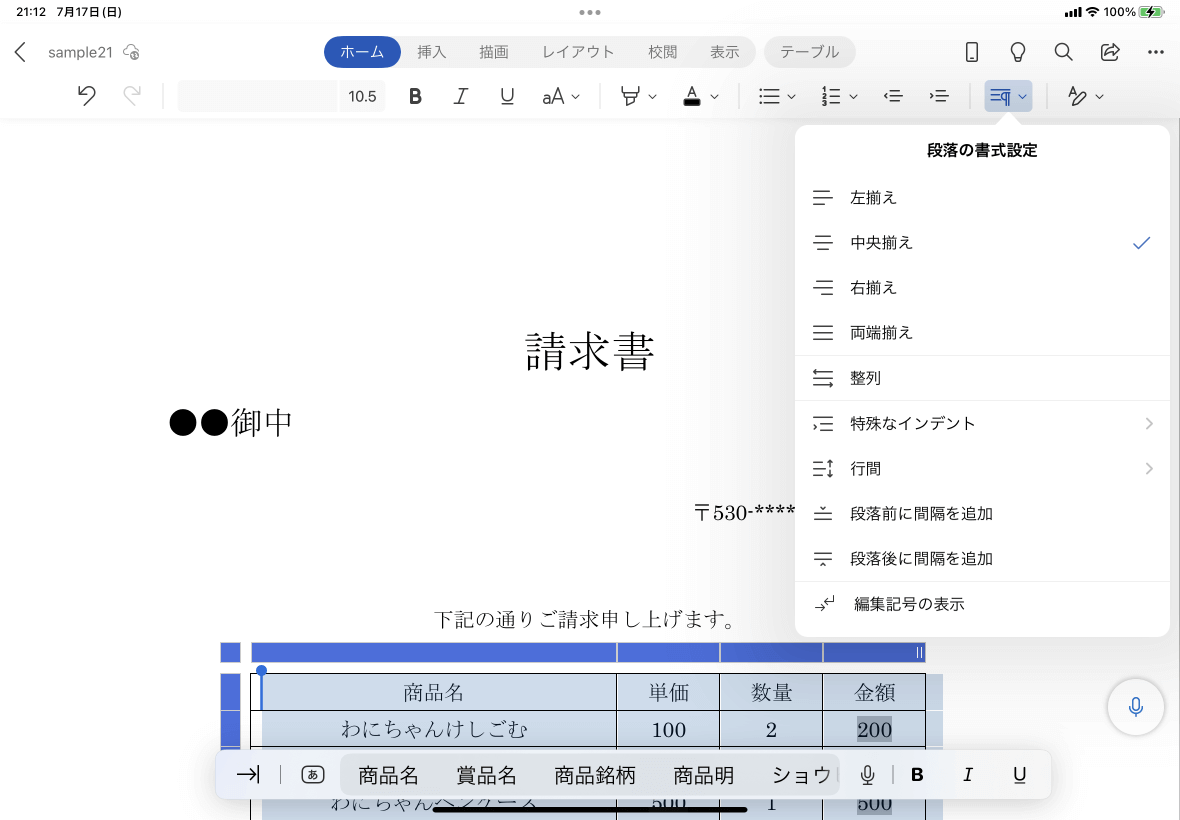Tap bold B in keyboard bar
Viewport: 1180px width, 820px height.
point(917,775)
